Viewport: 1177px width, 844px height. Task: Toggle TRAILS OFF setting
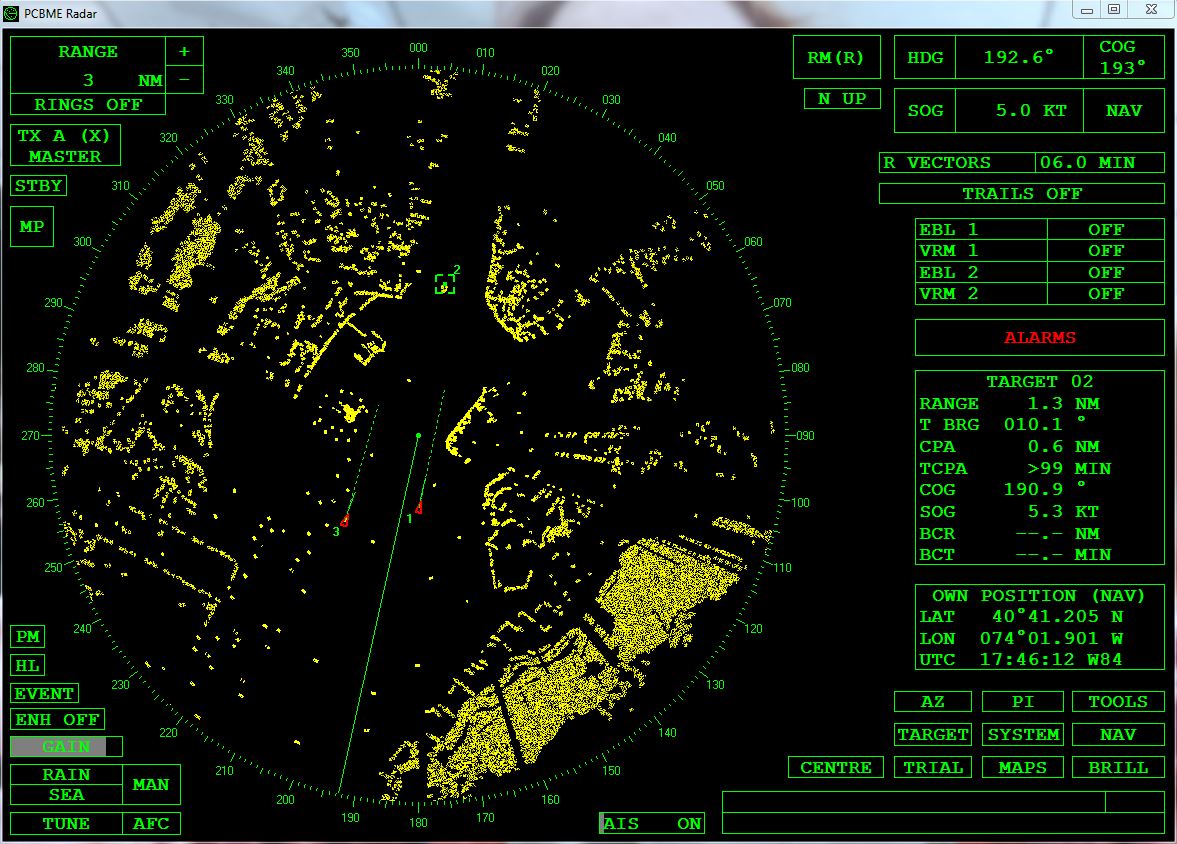click(x=1021, y=194)
